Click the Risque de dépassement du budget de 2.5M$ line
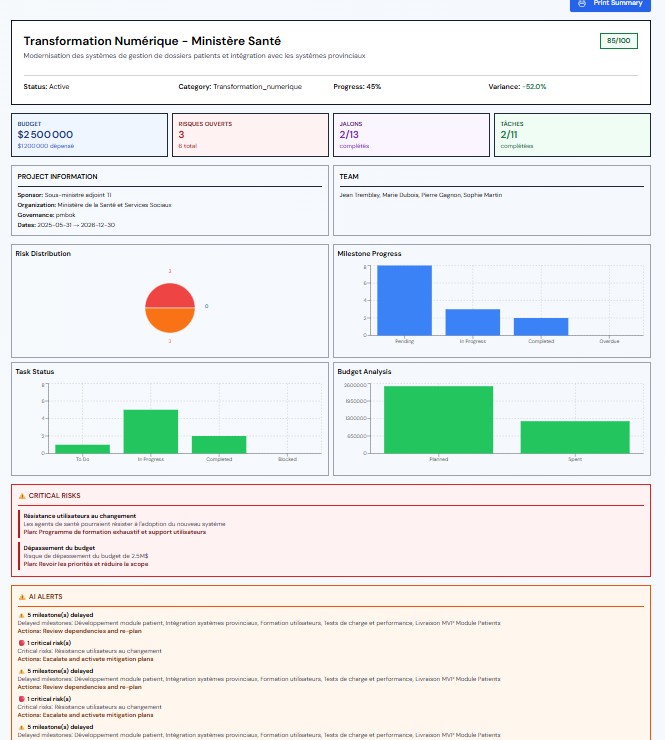665x740 pixels. [86, 556]
